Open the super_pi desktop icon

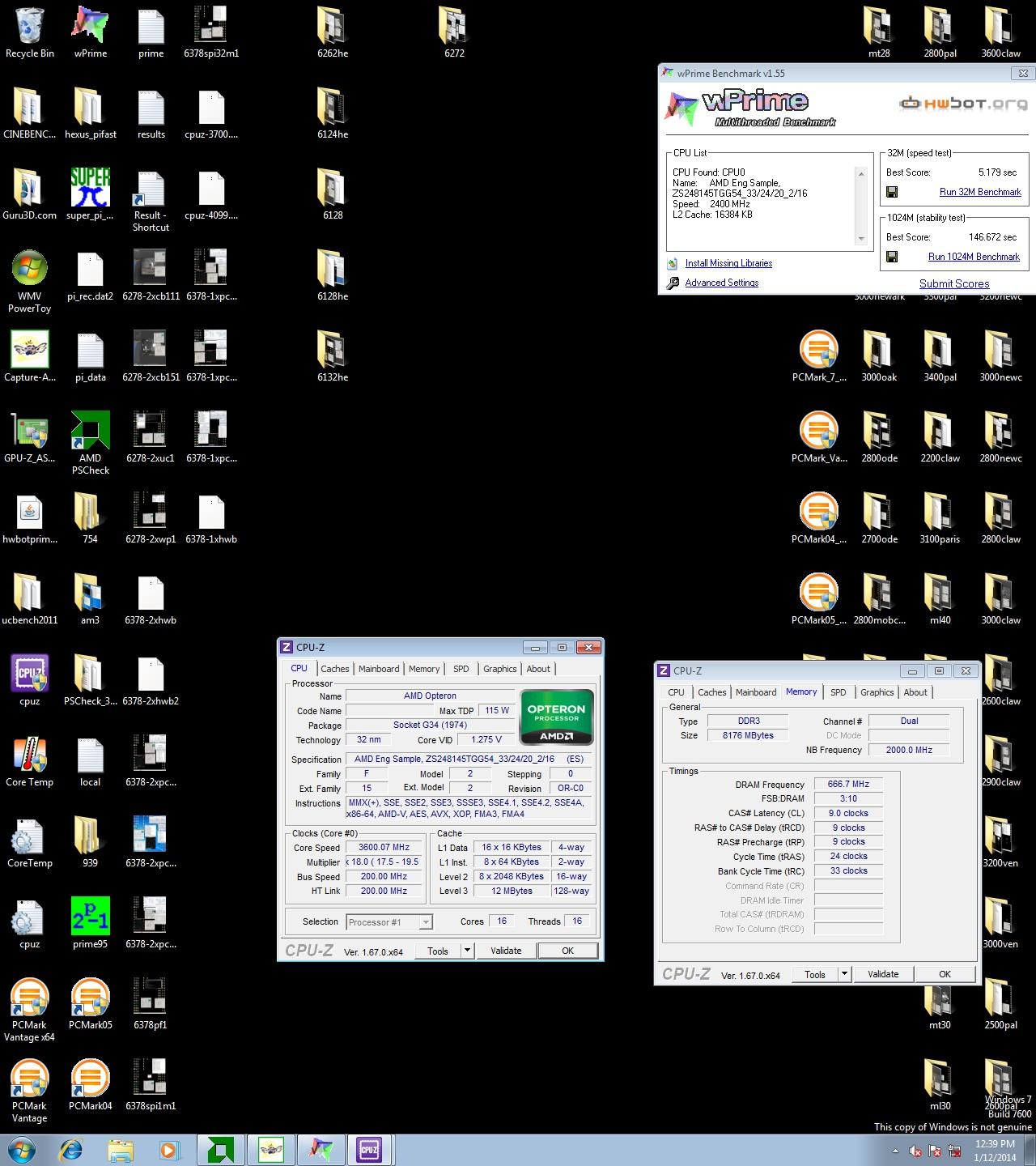pyautogui.click(x=90, y=194)
